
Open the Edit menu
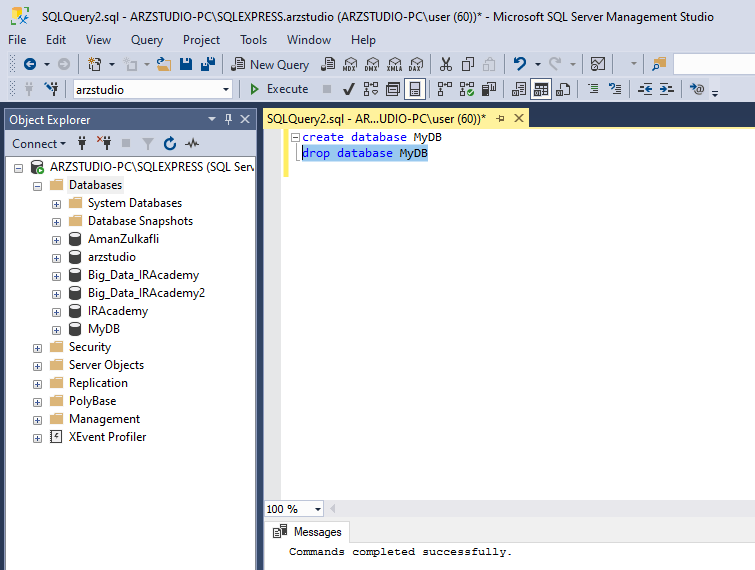pyautogui.click(x=56, y=39)
